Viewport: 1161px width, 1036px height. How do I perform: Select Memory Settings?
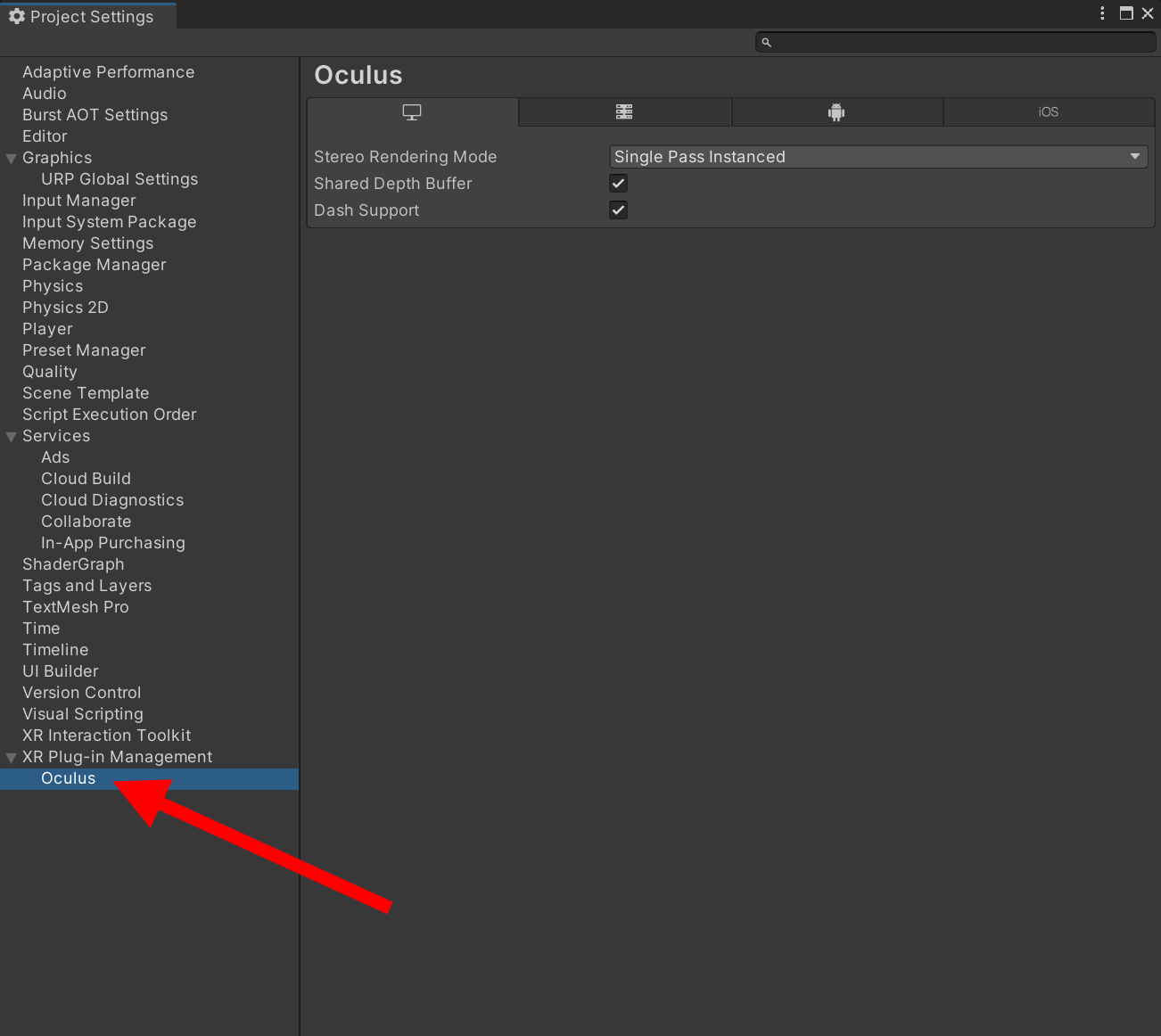(x=87, y=243)
